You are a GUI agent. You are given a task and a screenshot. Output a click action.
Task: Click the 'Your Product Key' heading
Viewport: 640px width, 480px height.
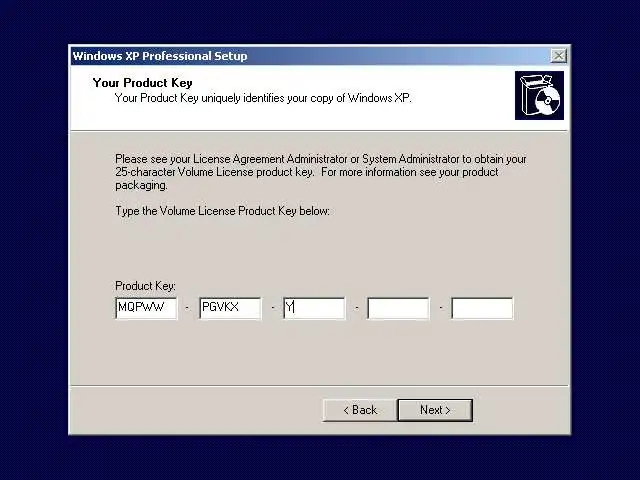tap(142, 83)
